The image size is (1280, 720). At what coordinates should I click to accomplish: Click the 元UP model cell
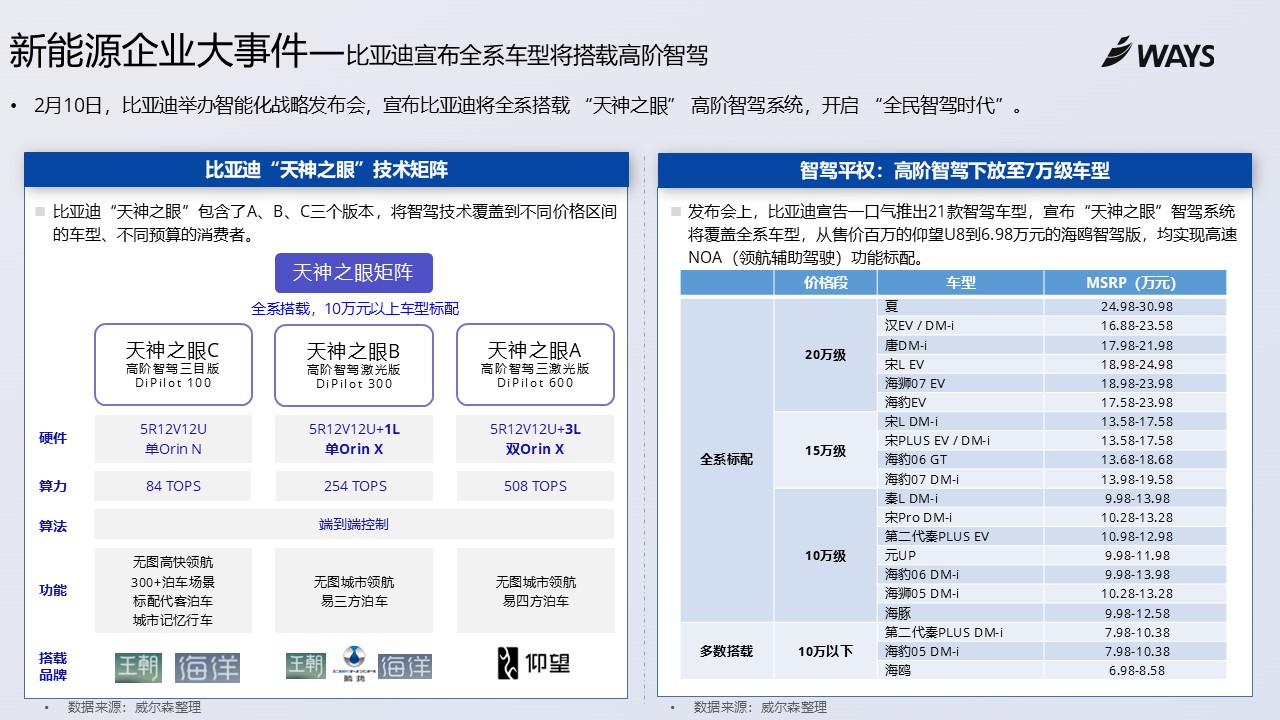[x=961, y=555]
